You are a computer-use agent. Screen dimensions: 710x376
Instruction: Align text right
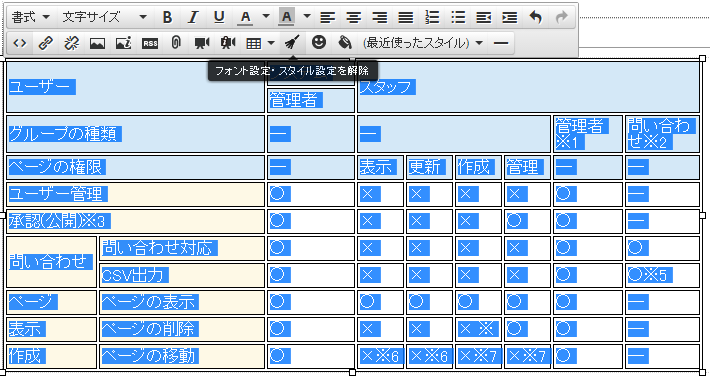pos(380,17)
